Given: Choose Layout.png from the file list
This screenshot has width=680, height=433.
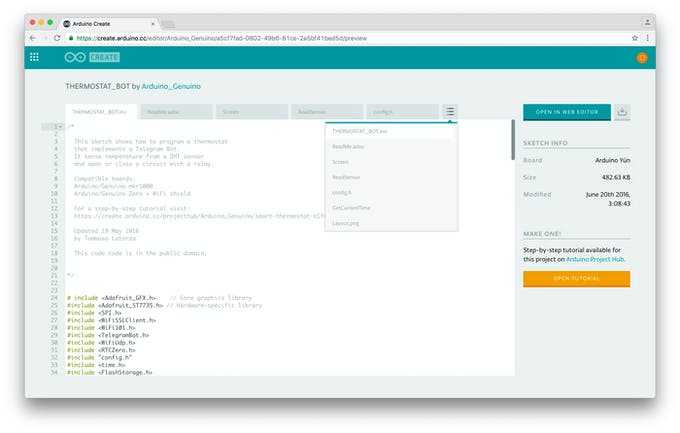Looking at the screenshot, I should tap(345, 222).
